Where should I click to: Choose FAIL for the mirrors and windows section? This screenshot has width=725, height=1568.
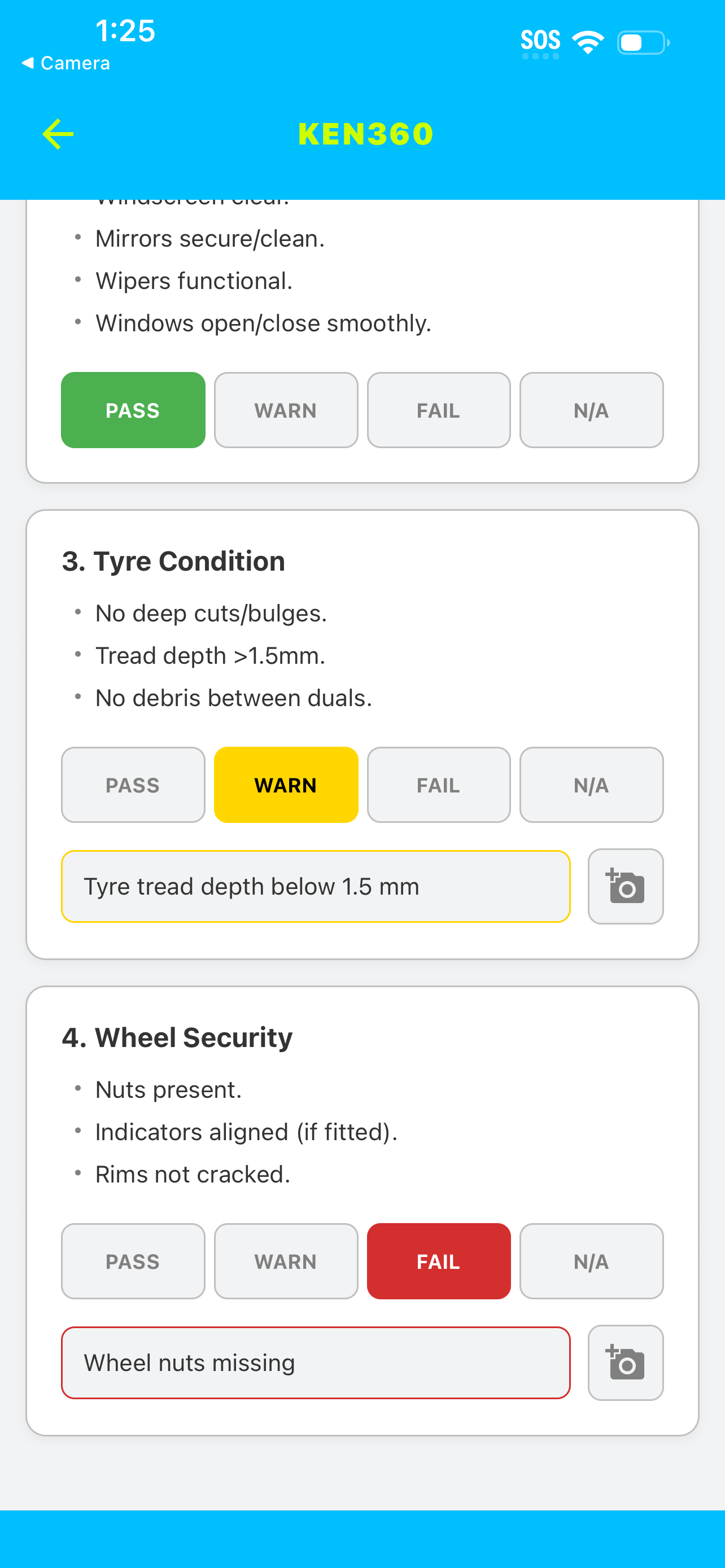[438, 410]
